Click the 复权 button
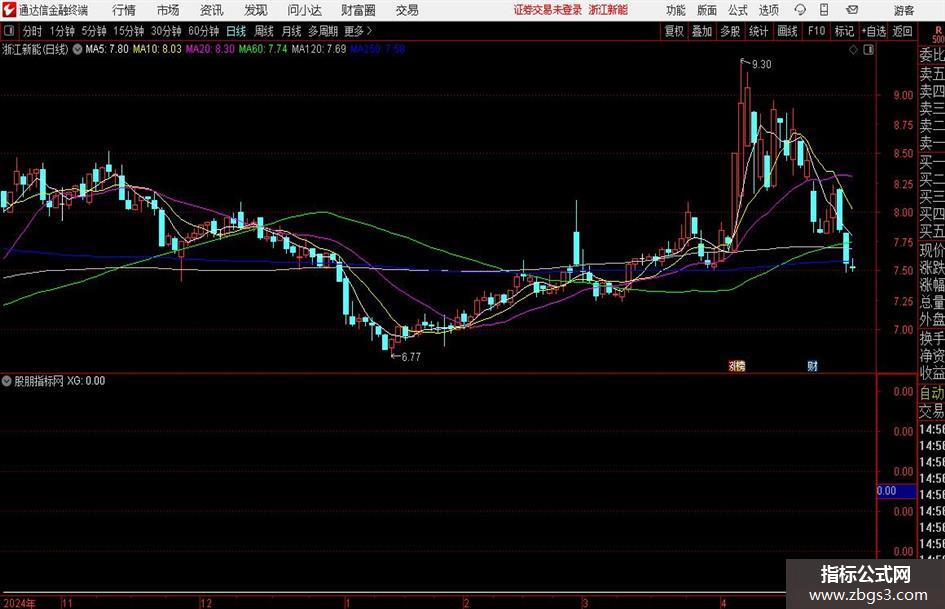Screen dimensions: 945x609 pyautogui.click(x=674, y=31)
